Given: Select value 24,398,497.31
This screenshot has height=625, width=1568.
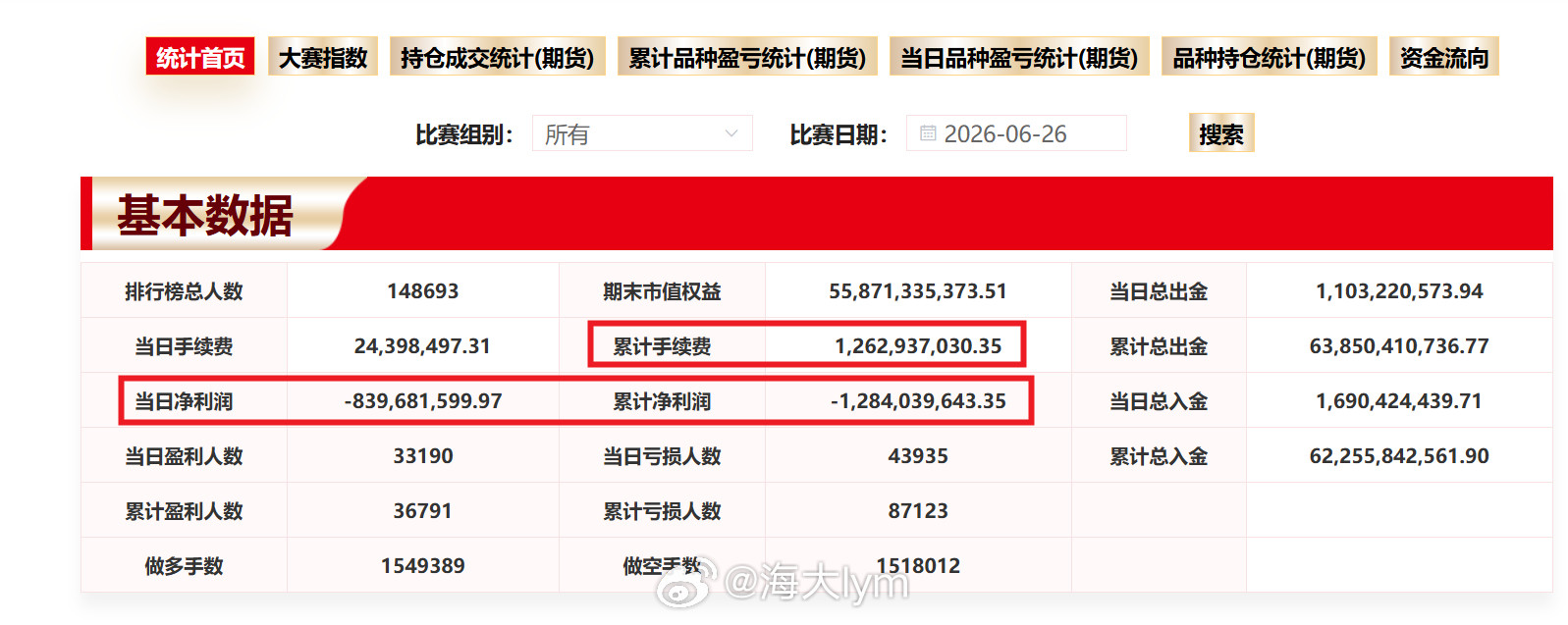Looking at the screenshot, I should click(x=422, y=345).
